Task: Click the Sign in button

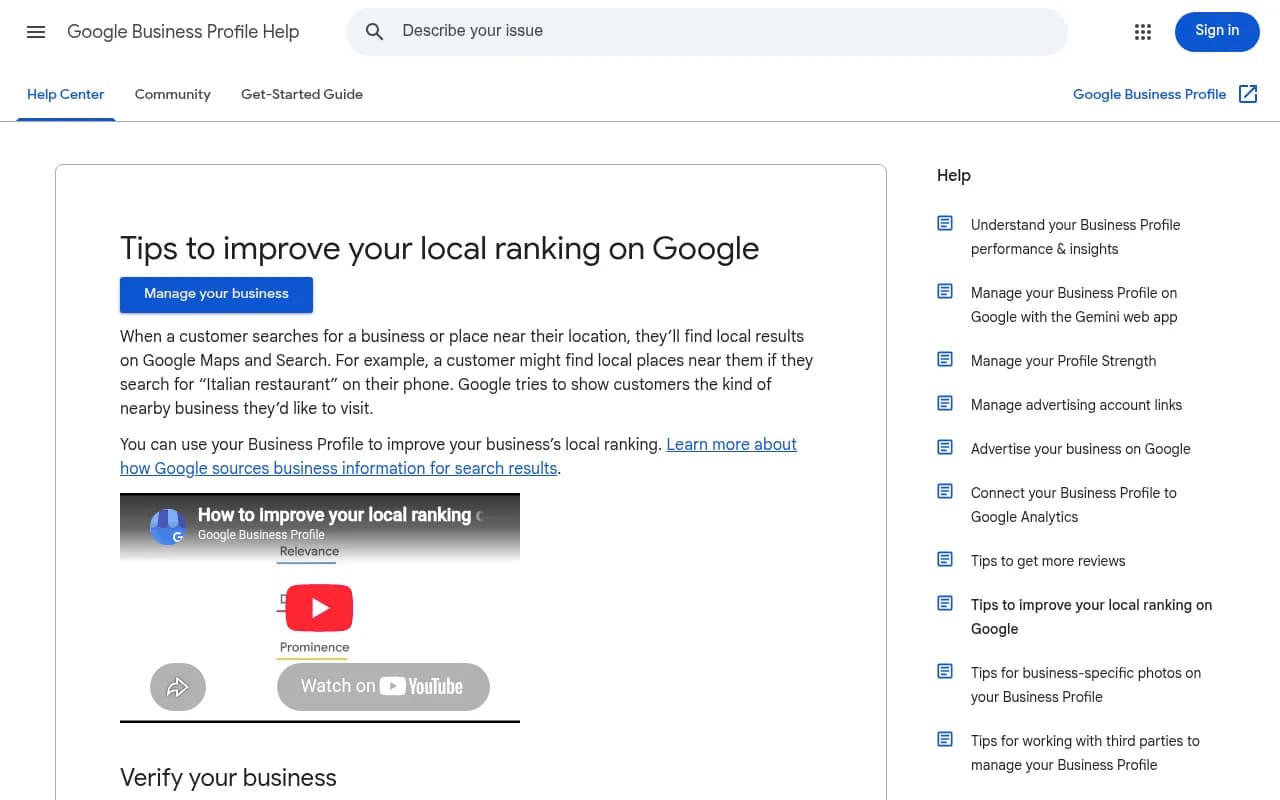Action: point(1217,31)
